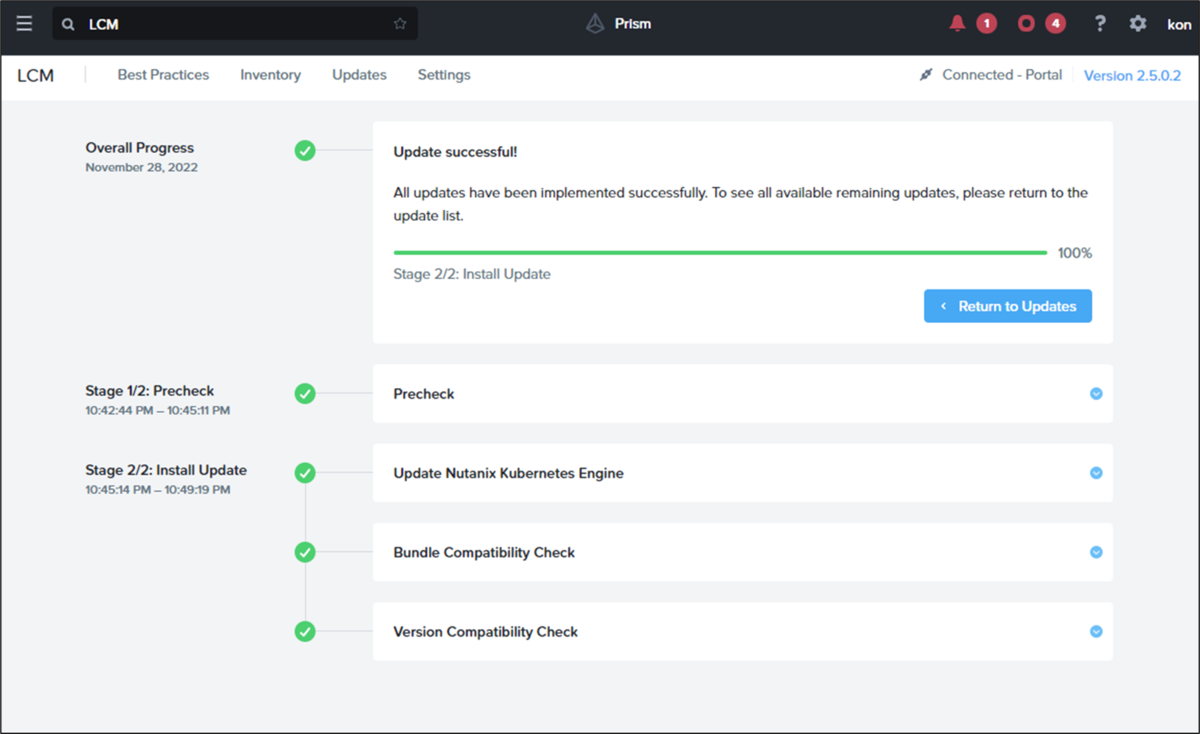1200x734 pixels.
Task: Open the tasks circle icon
Action: [1026, 24]
